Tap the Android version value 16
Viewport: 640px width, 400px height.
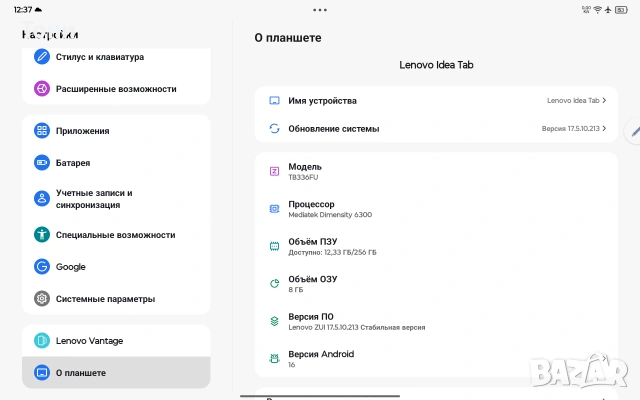point(291,364)
